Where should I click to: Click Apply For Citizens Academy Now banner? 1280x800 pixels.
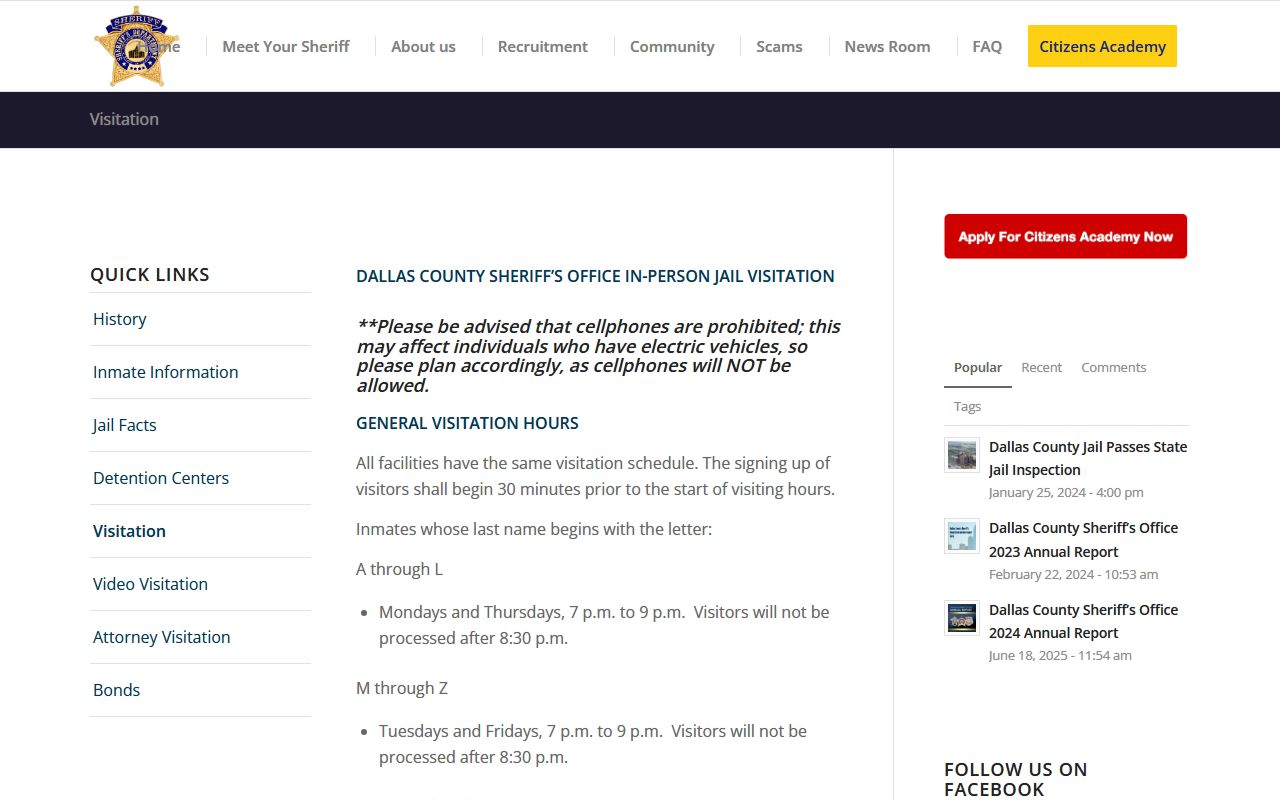click(x=1065, y=236)
